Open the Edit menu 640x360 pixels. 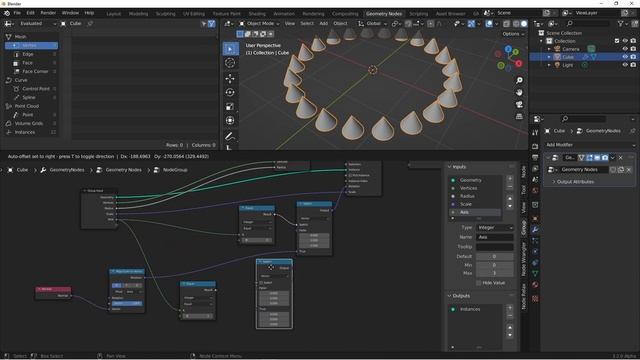[31, 13]
